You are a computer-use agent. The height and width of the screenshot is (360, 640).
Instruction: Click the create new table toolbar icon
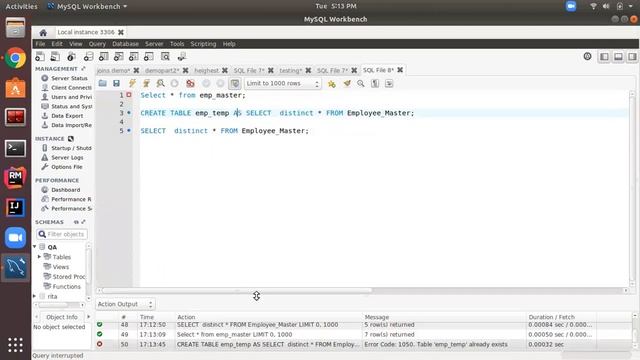tap(104, 57)
